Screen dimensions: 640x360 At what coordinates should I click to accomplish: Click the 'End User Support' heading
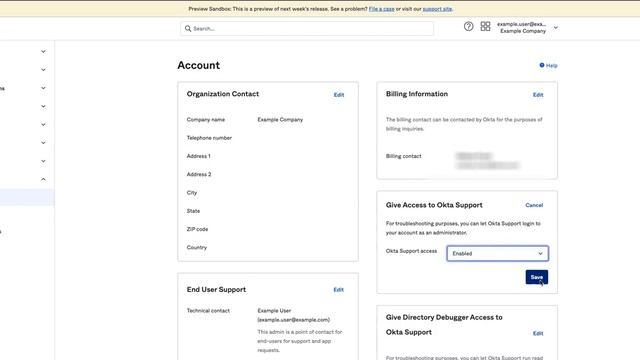(216, 289)
